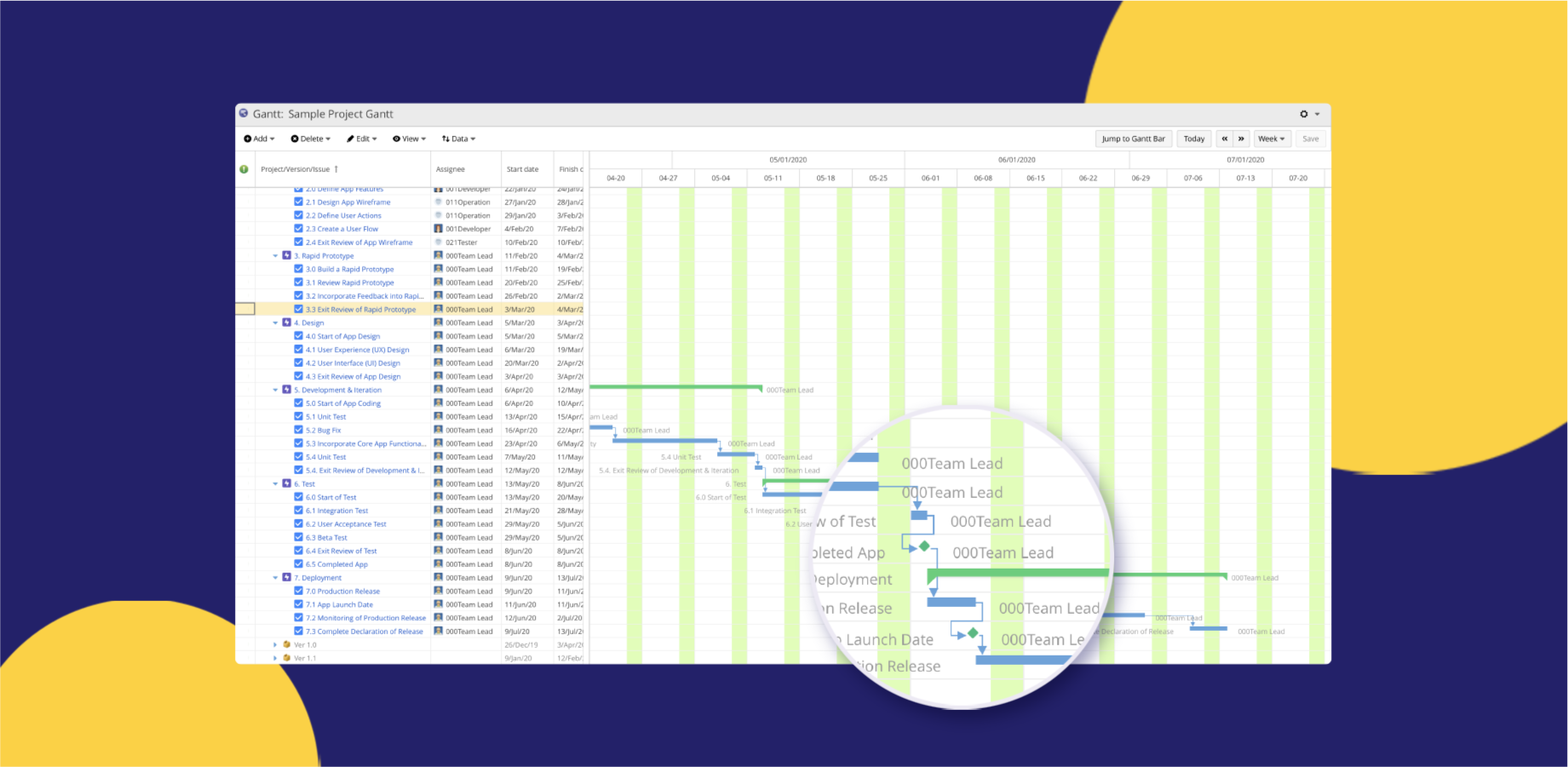Collapse the 5. Development & Iteration group
The image size is (1568, 767).
275,390
